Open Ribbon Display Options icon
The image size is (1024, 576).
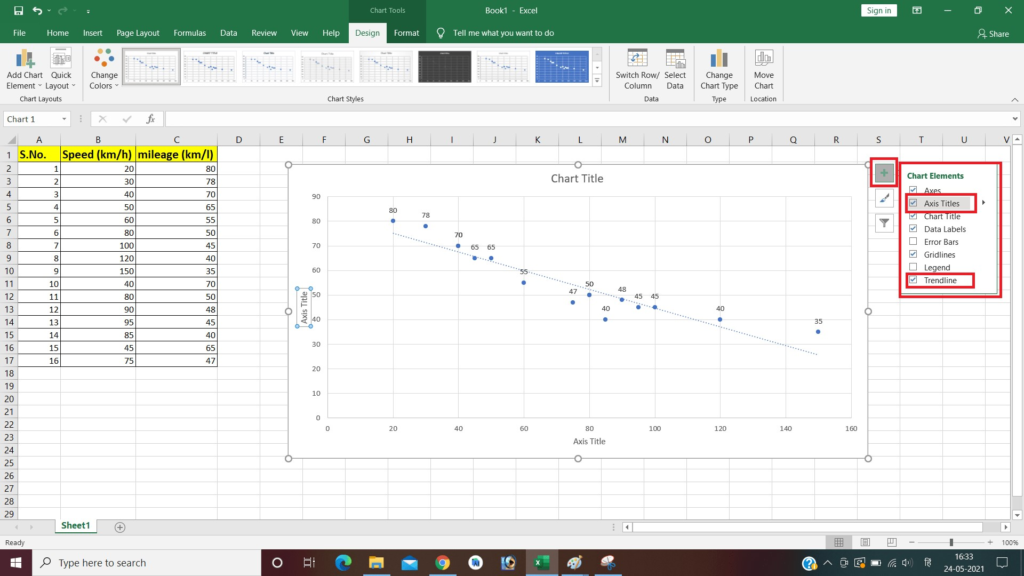917,10
